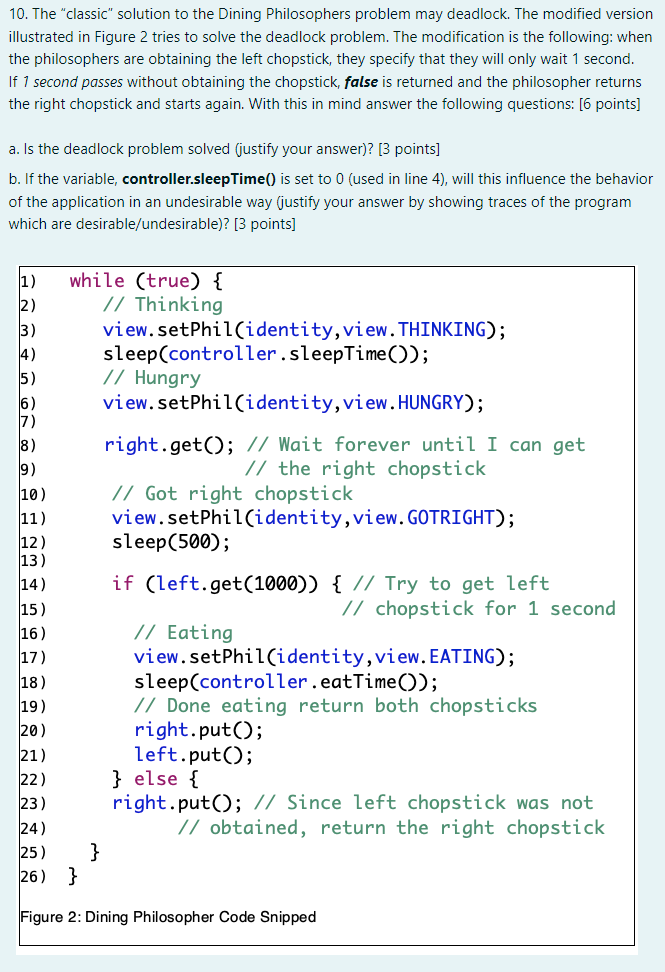Viewport: 665px width, 972px height.
Task: Click 'right.get();' on line 8
Action: coord(169,444)
